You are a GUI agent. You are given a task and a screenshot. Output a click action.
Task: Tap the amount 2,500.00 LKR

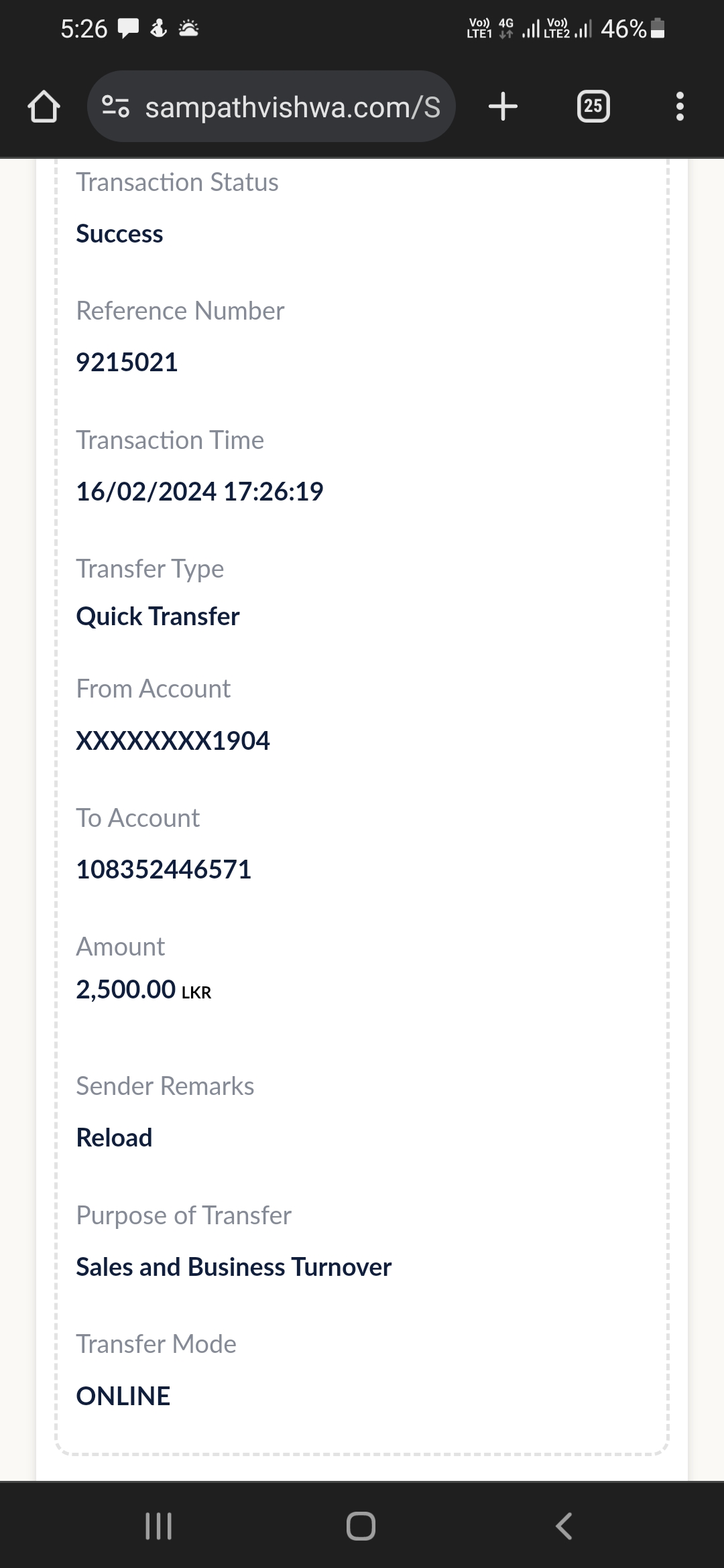[143, 990]
